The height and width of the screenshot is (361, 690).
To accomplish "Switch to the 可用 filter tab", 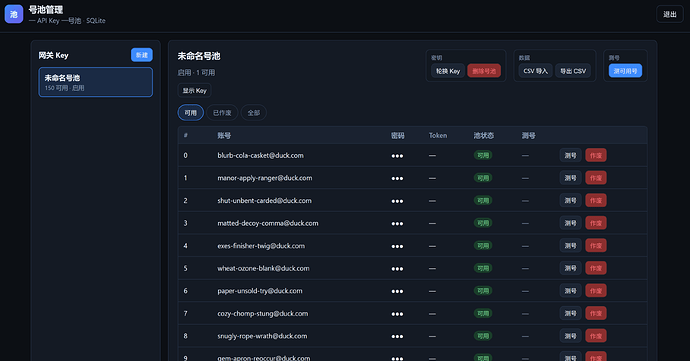I will [x=191, y=113].
